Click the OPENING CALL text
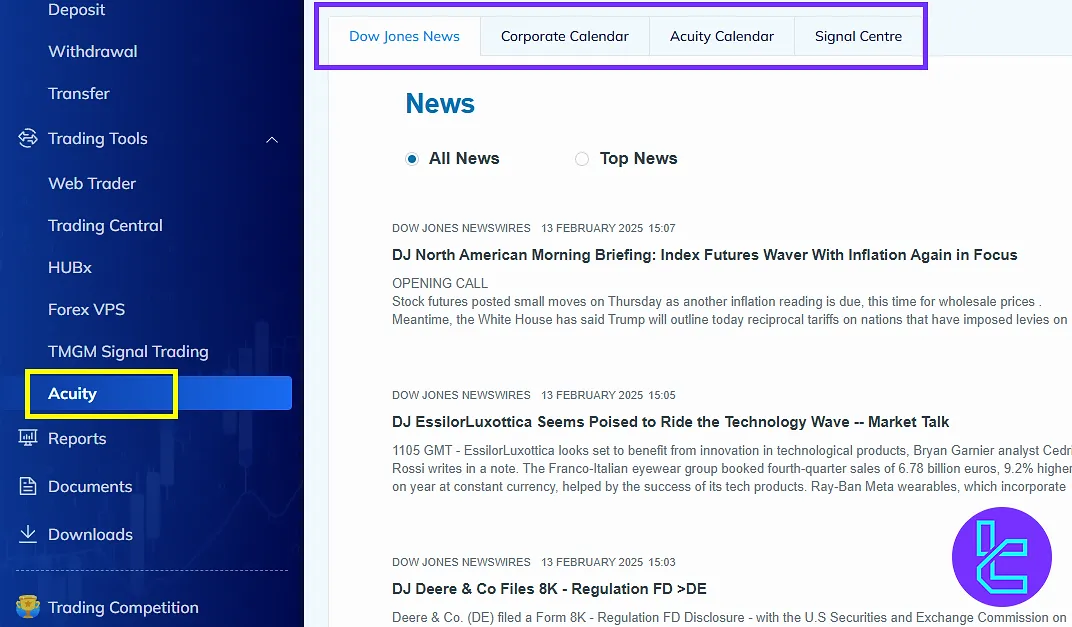1072x627 pixels. [440, 283]
